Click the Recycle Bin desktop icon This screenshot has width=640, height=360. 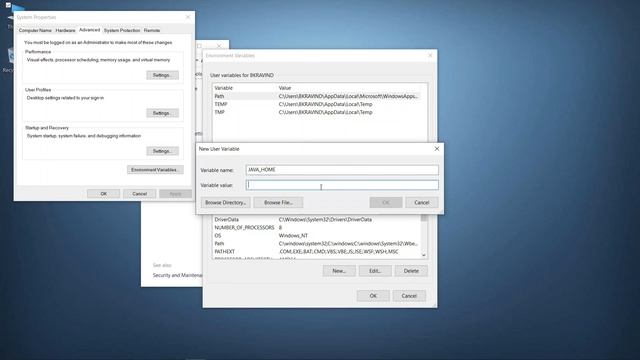pyautogui.click(x=9, y=60)
